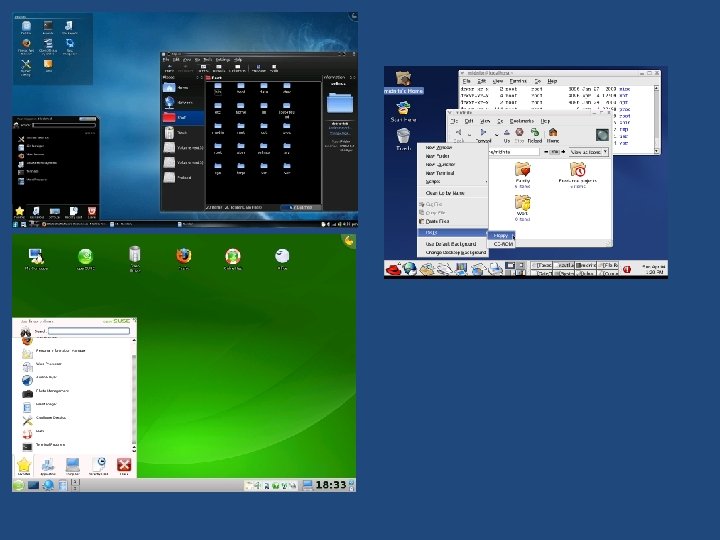Select Home in Dolphin Places panel
This screenshot has width=720, height=540.
[x=182, y=87]
